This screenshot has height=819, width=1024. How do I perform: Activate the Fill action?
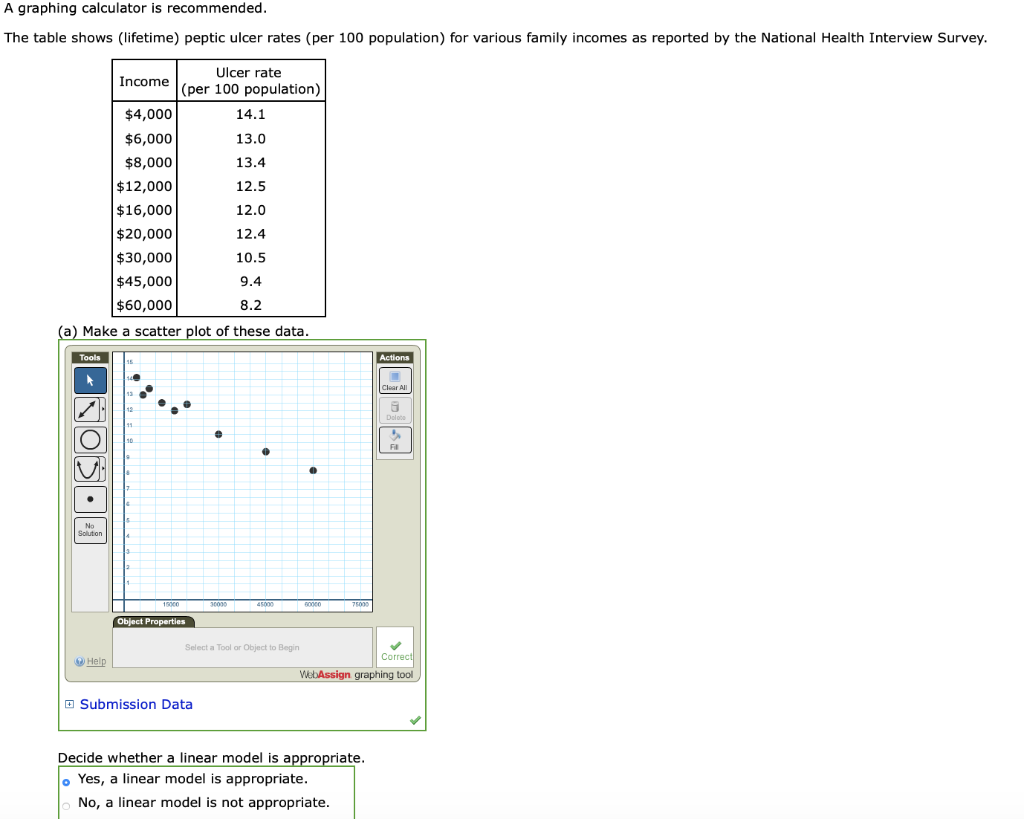point(395,439)
